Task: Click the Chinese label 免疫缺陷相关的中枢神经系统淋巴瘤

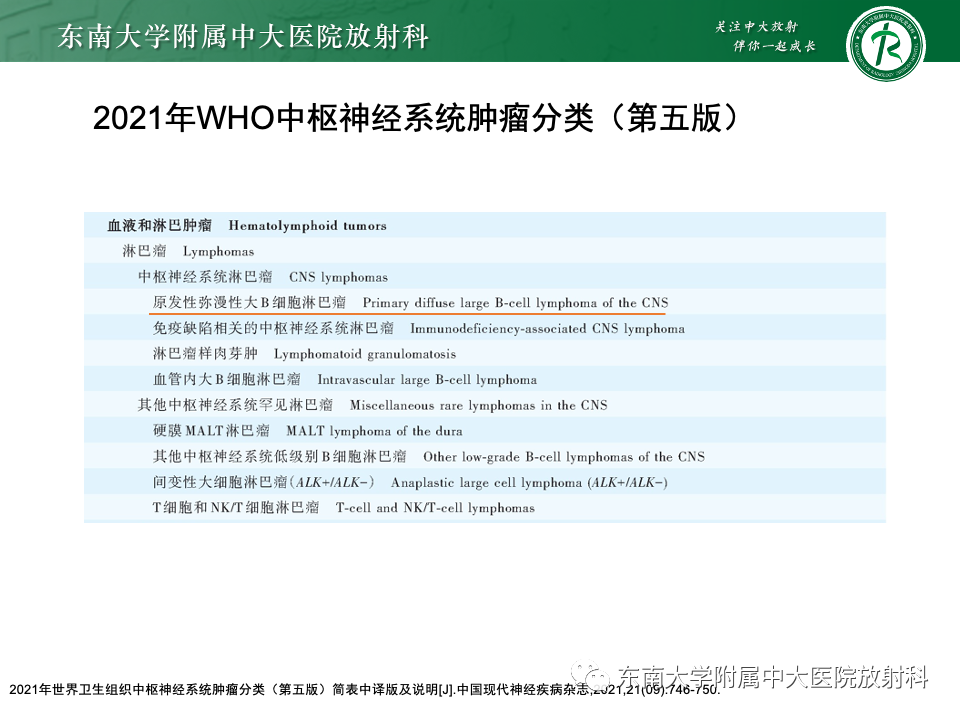Action: click(273, 328)
